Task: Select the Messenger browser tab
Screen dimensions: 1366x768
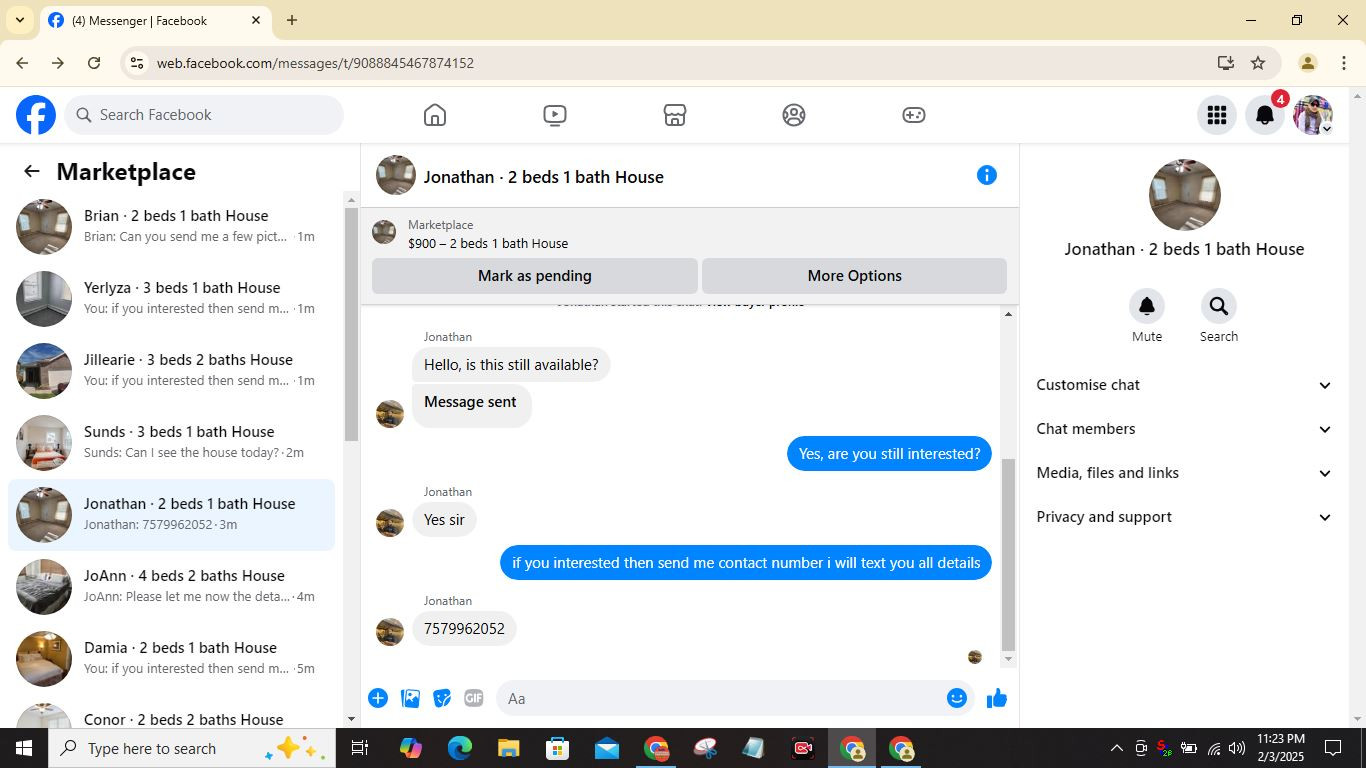Action: coord(155,20)
